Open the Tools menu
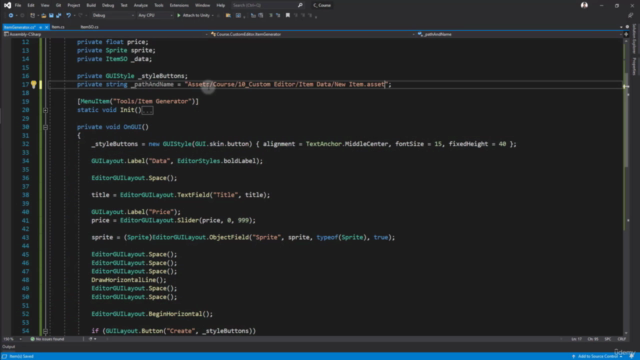 [x=159, y=5]
